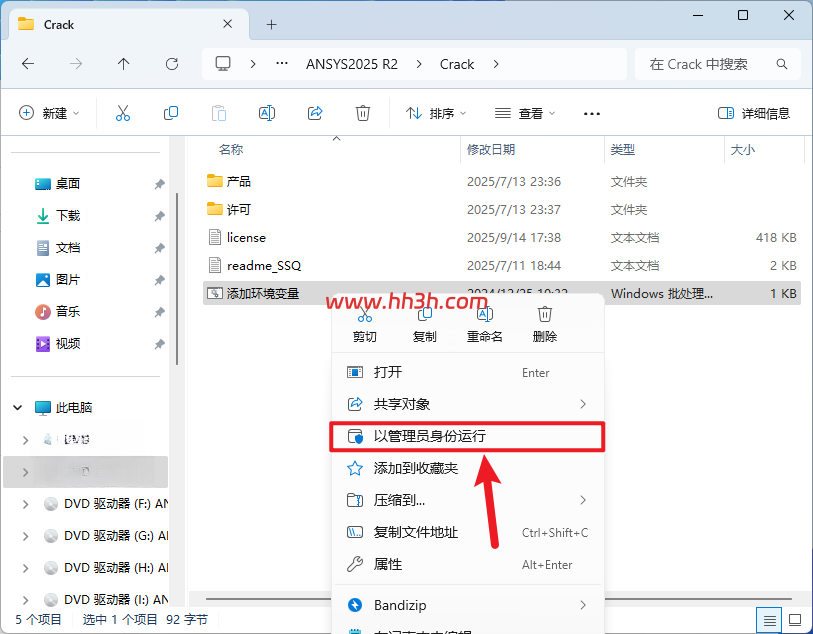Image resolution: width=813 pixels, height=634 pixels.
Task: Switch to large thumbnails view icon
Action: (795, 620)
